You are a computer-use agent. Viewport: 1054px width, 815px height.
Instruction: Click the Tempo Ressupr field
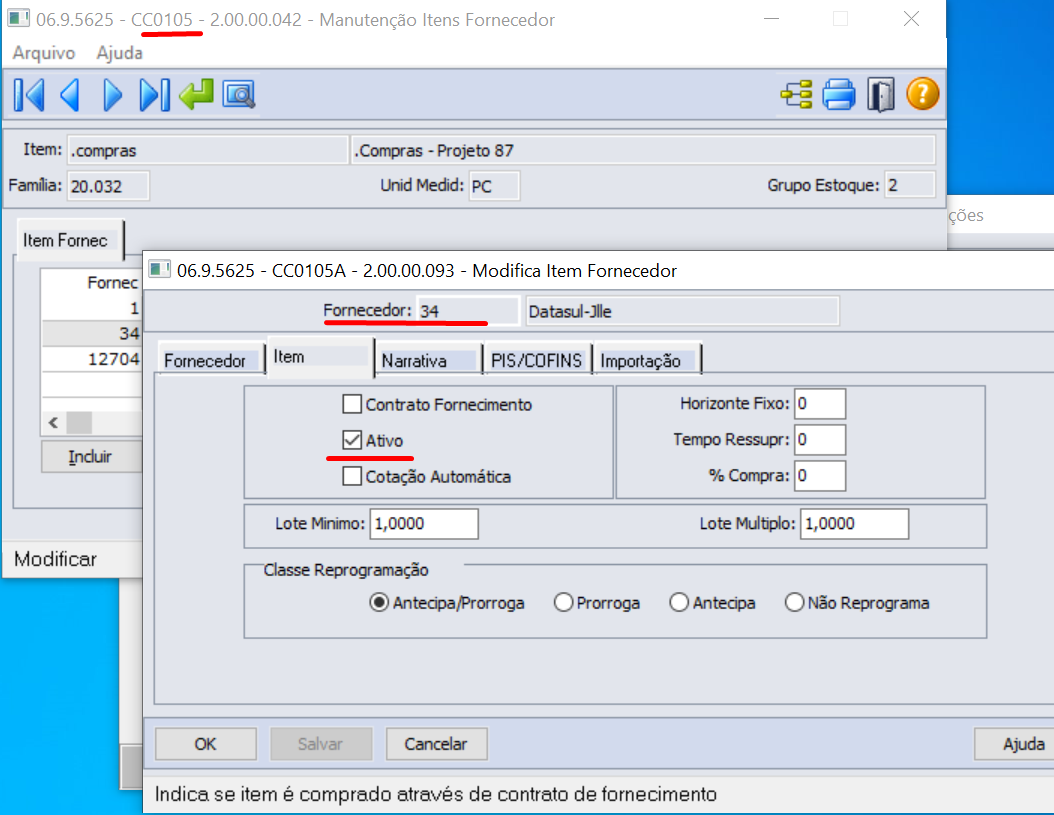[820, 440]
